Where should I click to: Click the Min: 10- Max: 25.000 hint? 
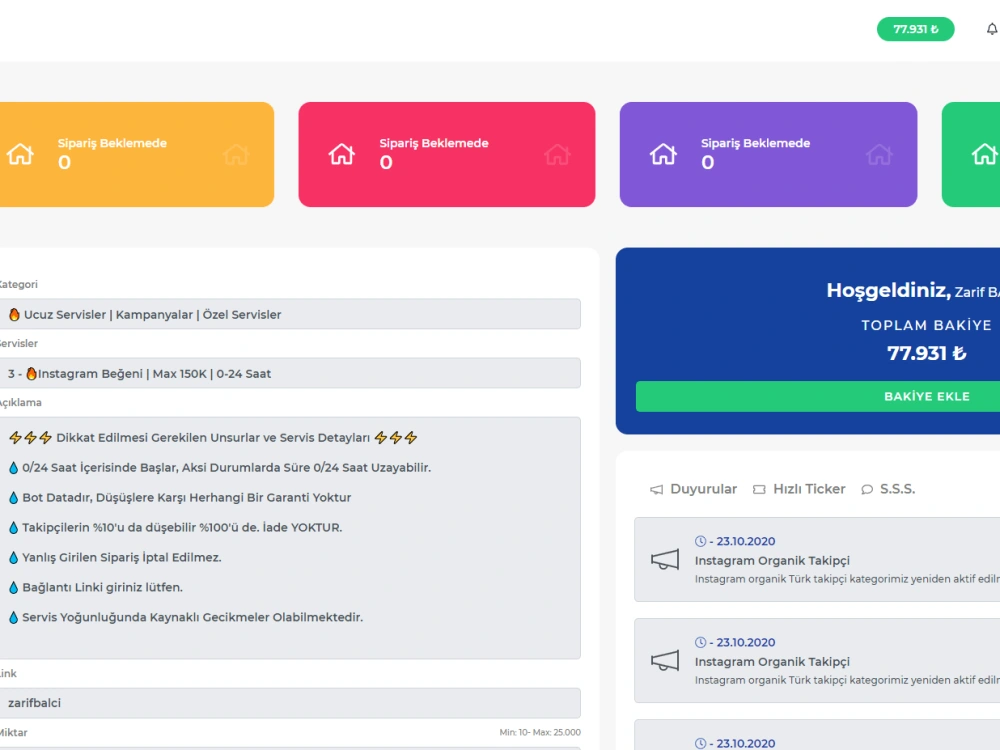540,732
